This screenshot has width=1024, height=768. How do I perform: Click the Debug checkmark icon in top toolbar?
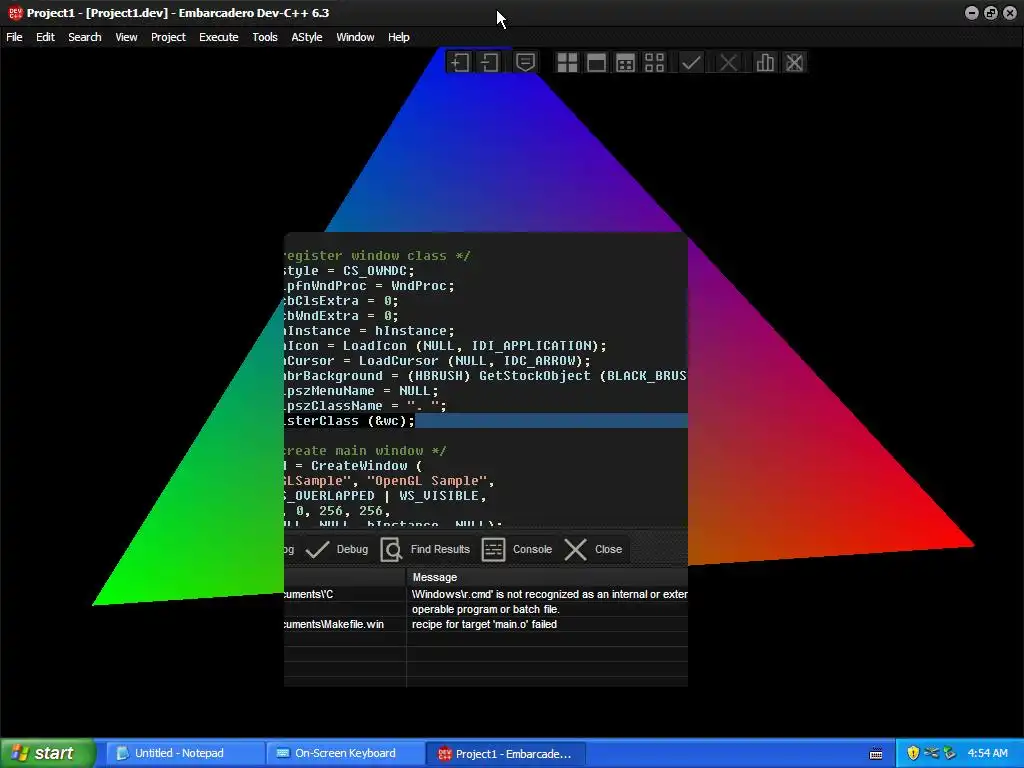coord(691,63)
